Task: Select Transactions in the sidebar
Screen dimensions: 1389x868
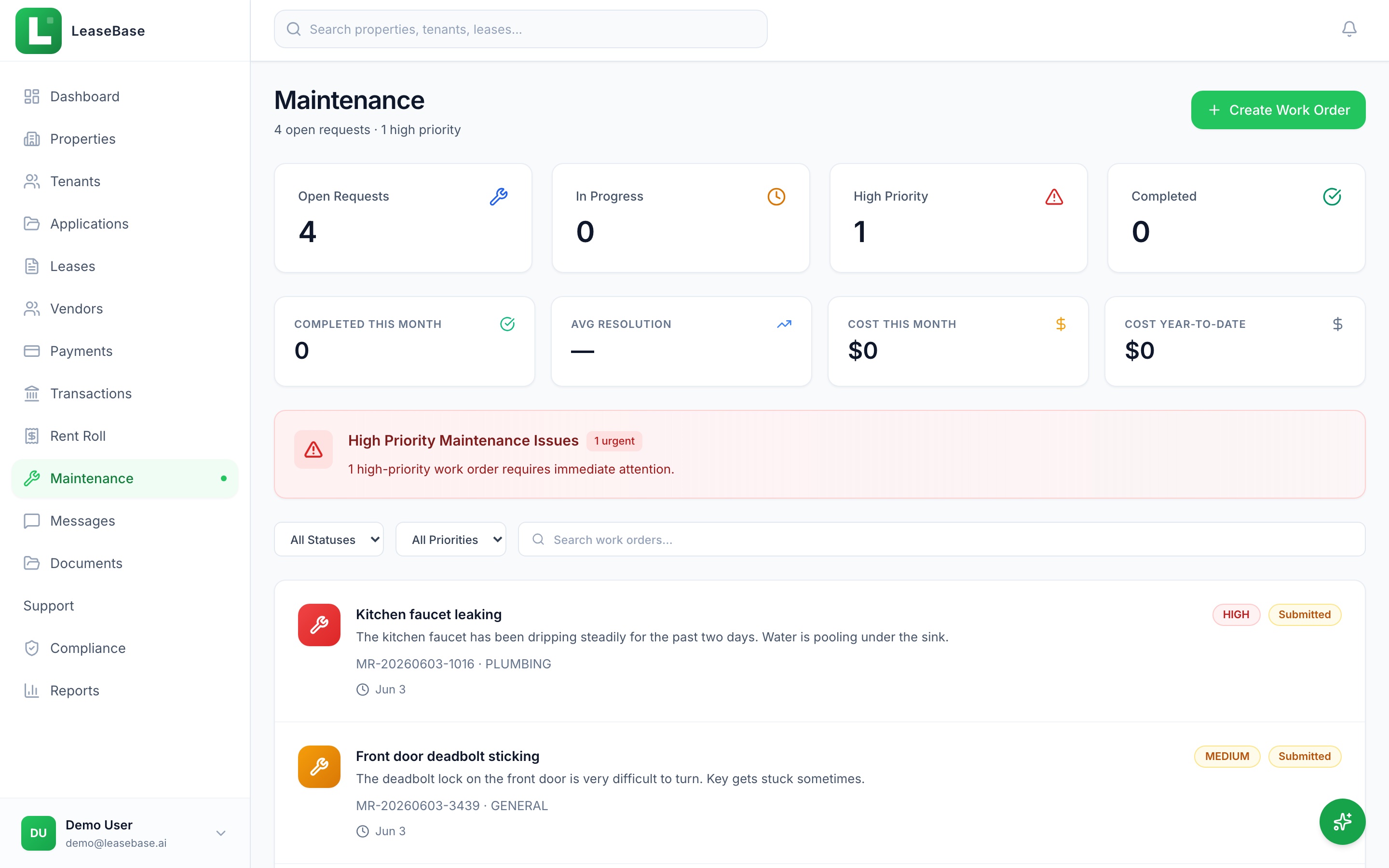Action: pyautogui.click(x=124, y=394)
